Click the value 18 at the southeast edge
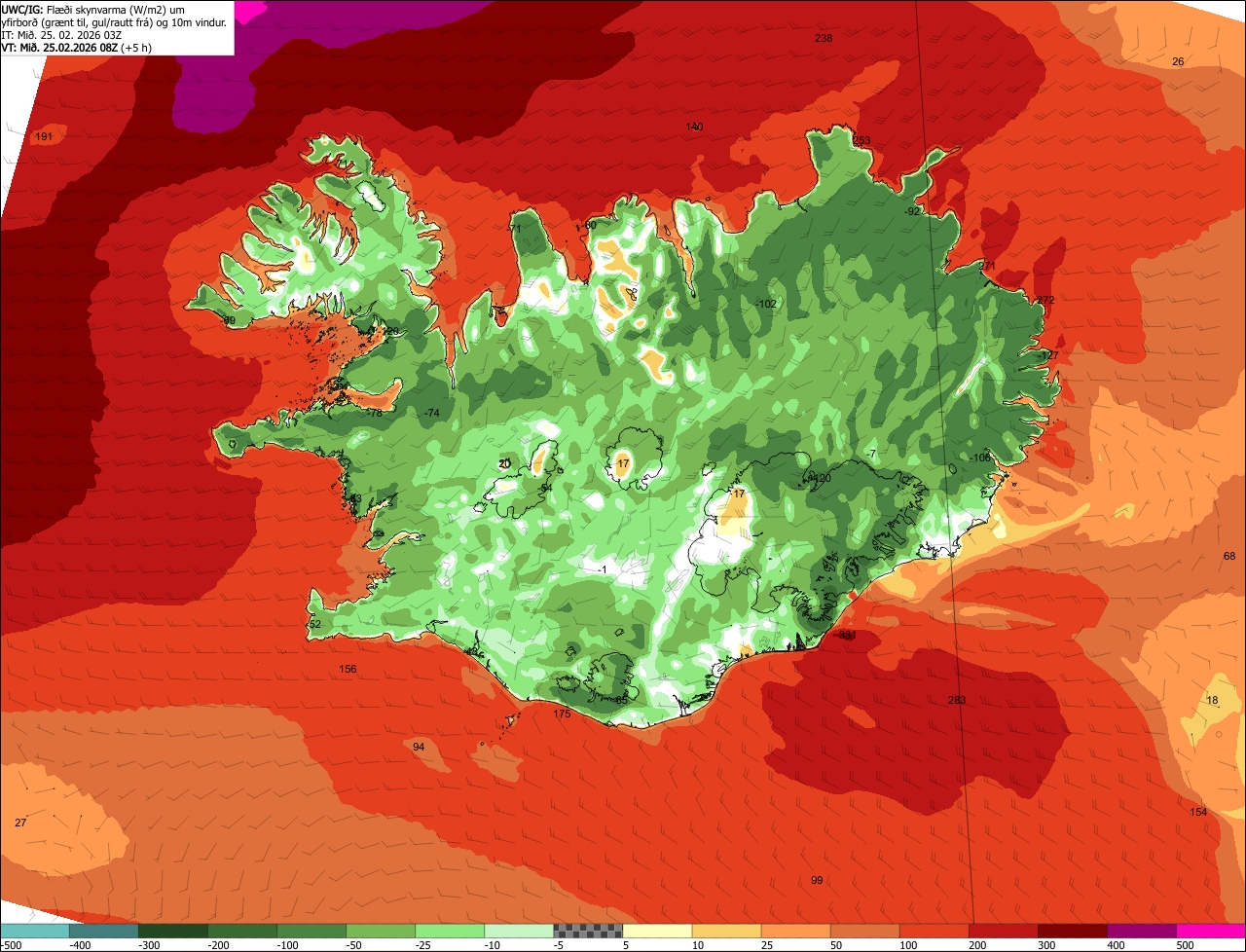The image size is (1246, 952). (1212, 700)
